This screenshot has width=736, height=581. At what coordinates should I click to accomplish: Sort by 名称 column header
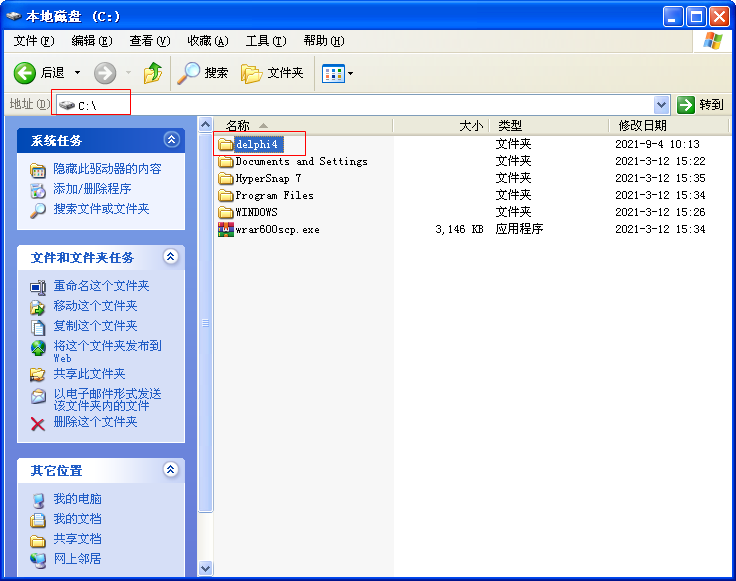coord(303,126)
